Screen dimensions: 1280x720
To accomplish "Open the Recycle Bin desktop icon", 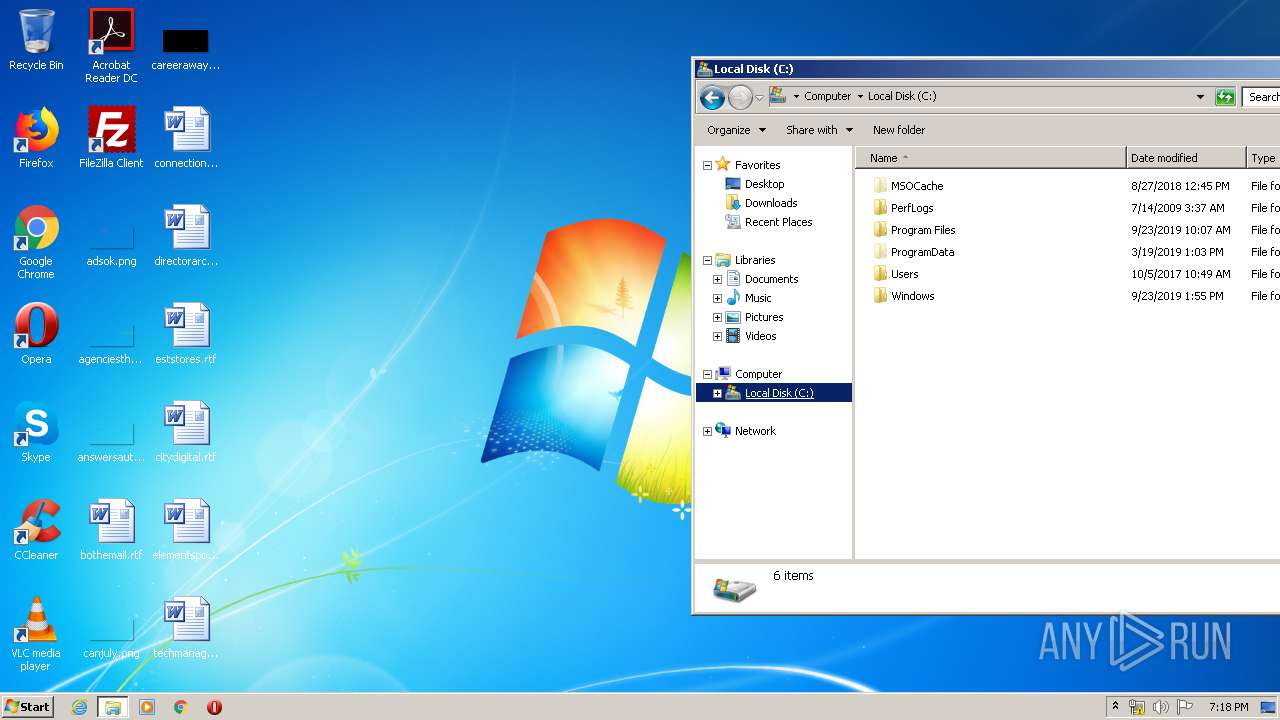I will coord(36,40).
